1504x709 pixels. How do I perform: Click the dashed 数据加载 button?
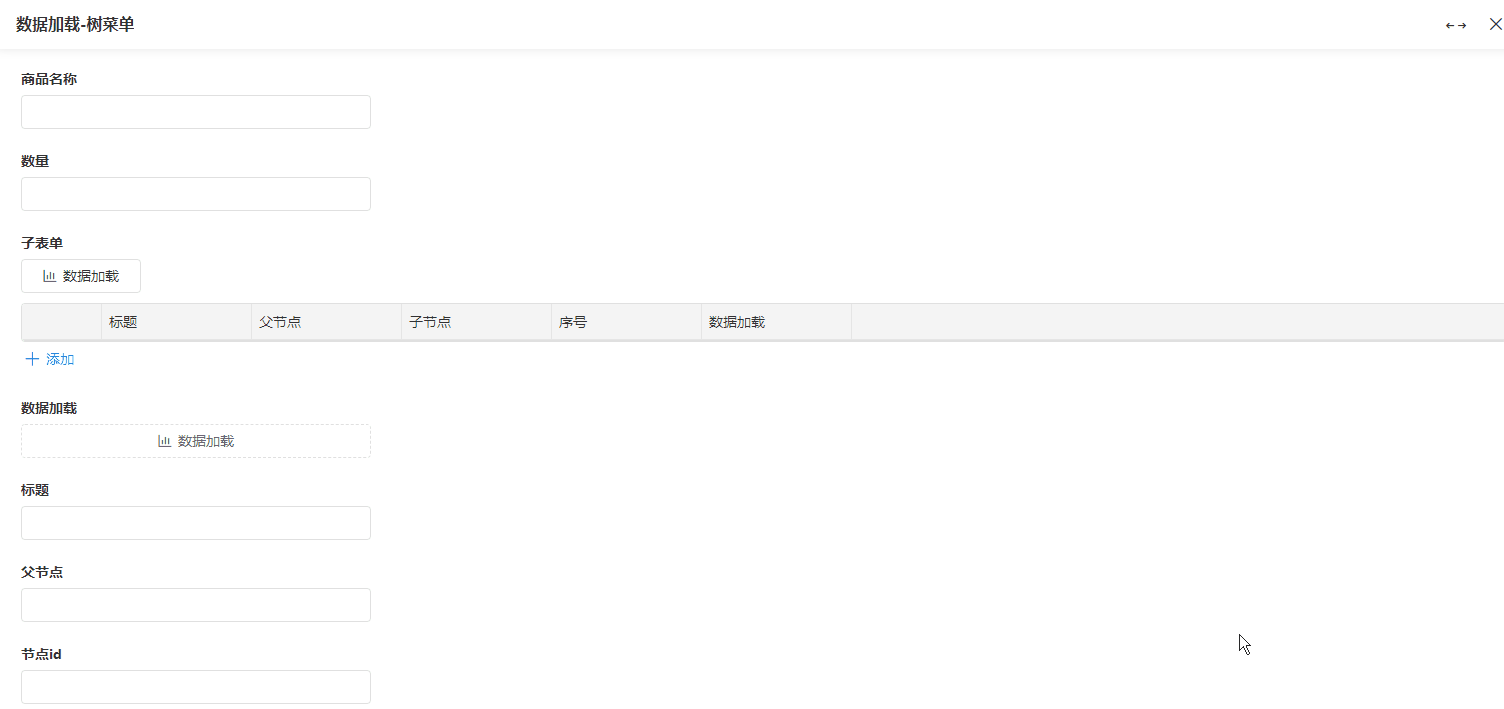196,441
